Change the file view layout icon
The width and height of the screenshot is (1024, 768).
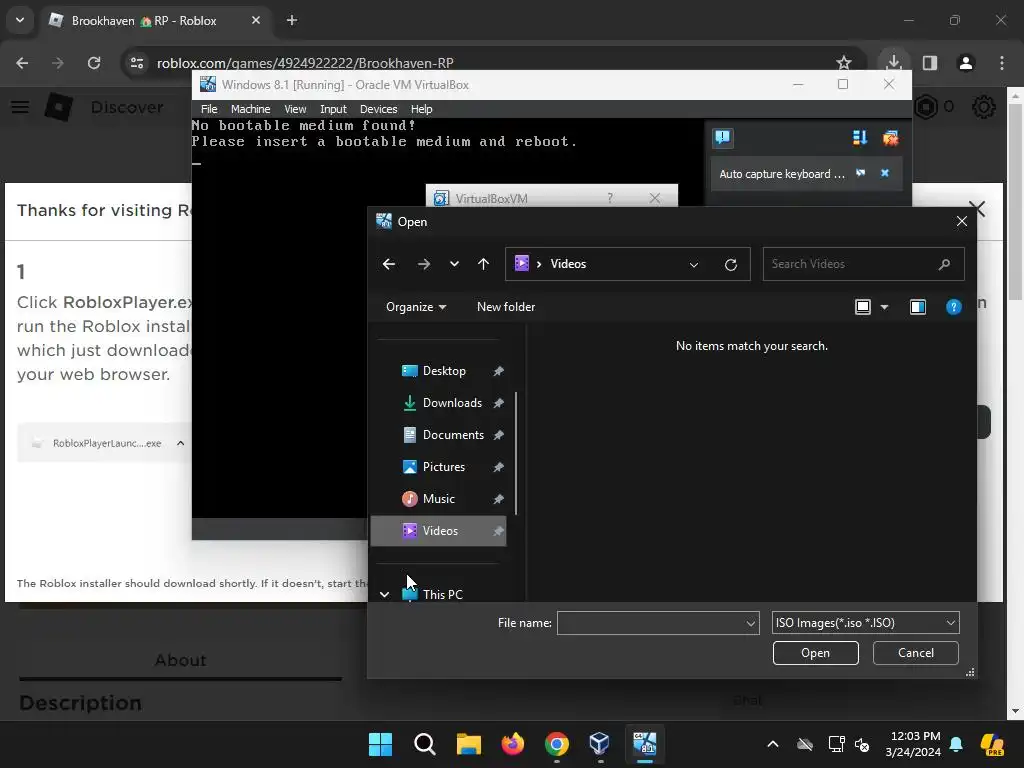point(863,307)
